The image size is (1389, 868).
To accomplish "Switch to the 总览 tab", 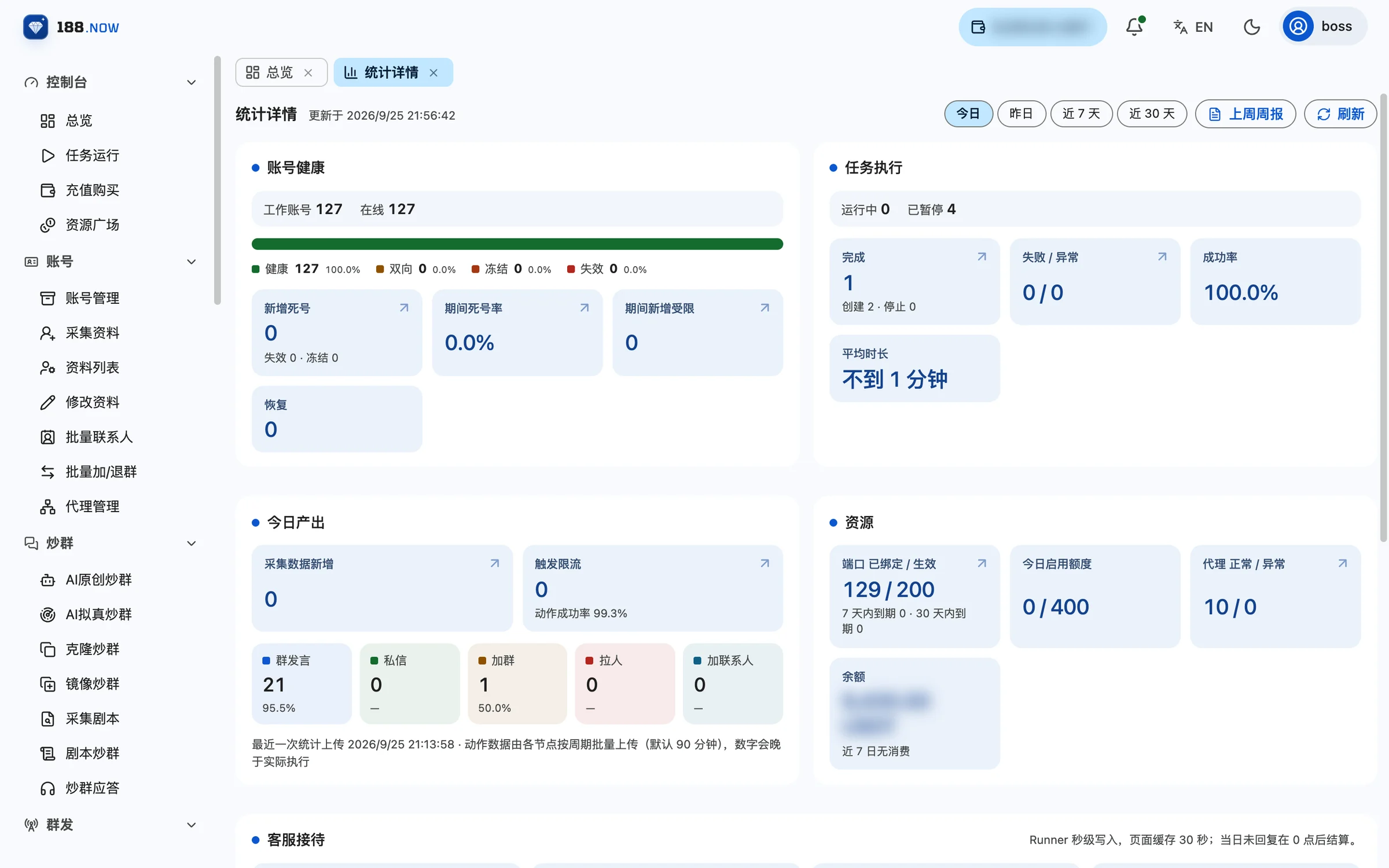I will [281, 72].
